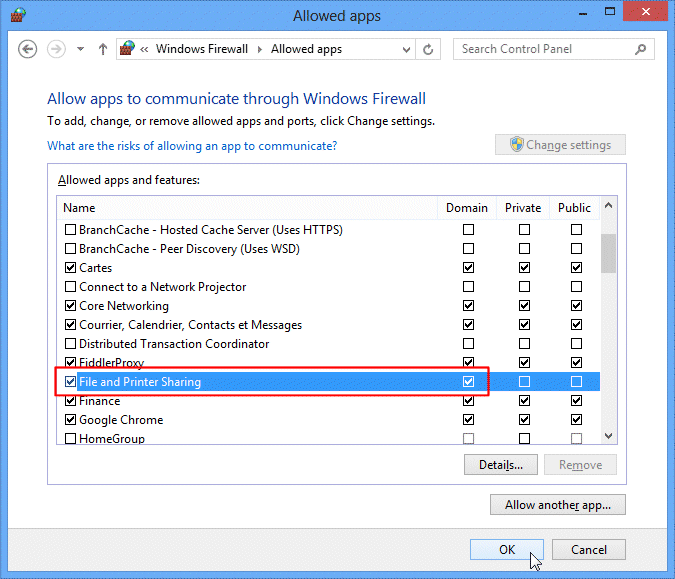
Task: Uncheck Private checkbox for Finance
Action: (x=524, y=400)
